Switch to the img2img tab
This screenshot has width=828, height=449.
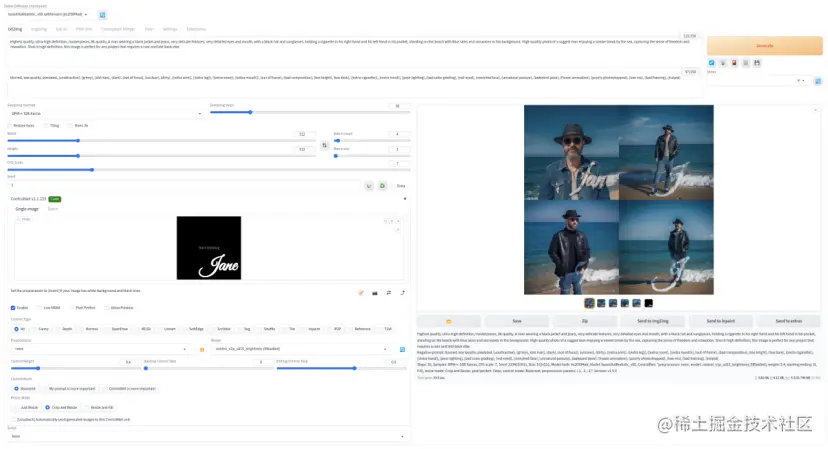click(x=39, y=29)
